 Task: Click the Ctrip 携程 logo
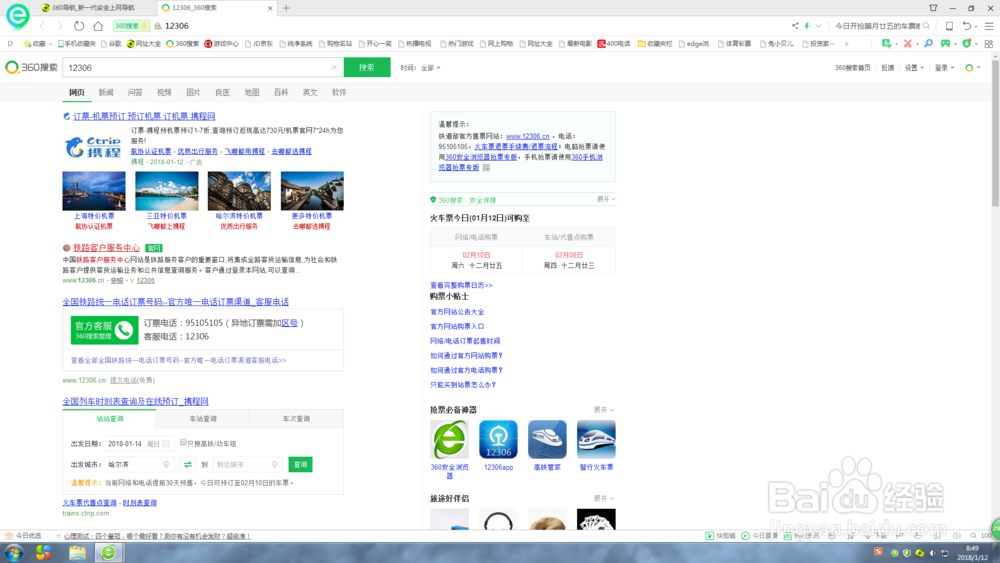point(93,147)
